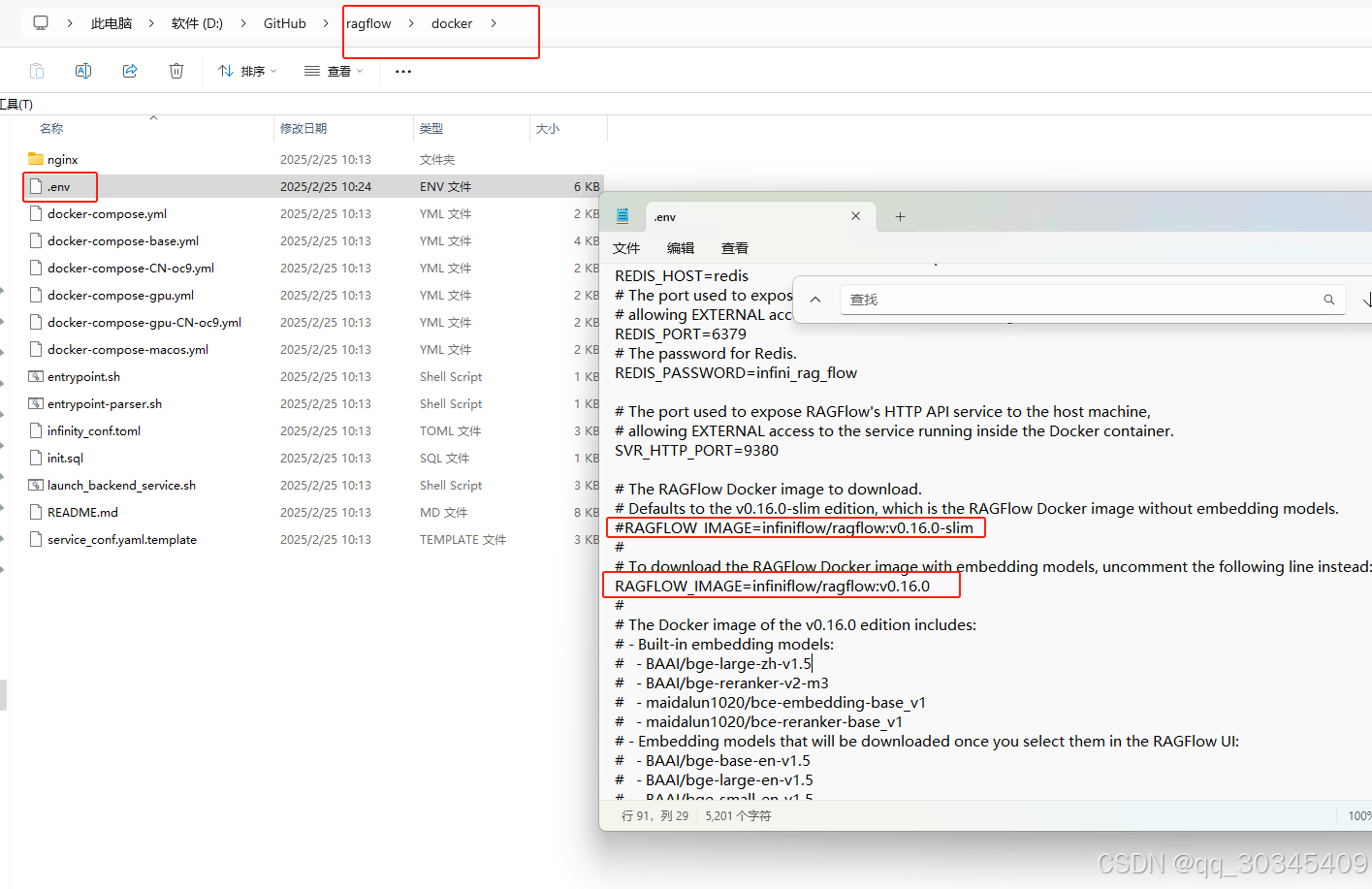Select the service_conf.yaml.template file
This screenshot has height=889, width=1372.
122,539
